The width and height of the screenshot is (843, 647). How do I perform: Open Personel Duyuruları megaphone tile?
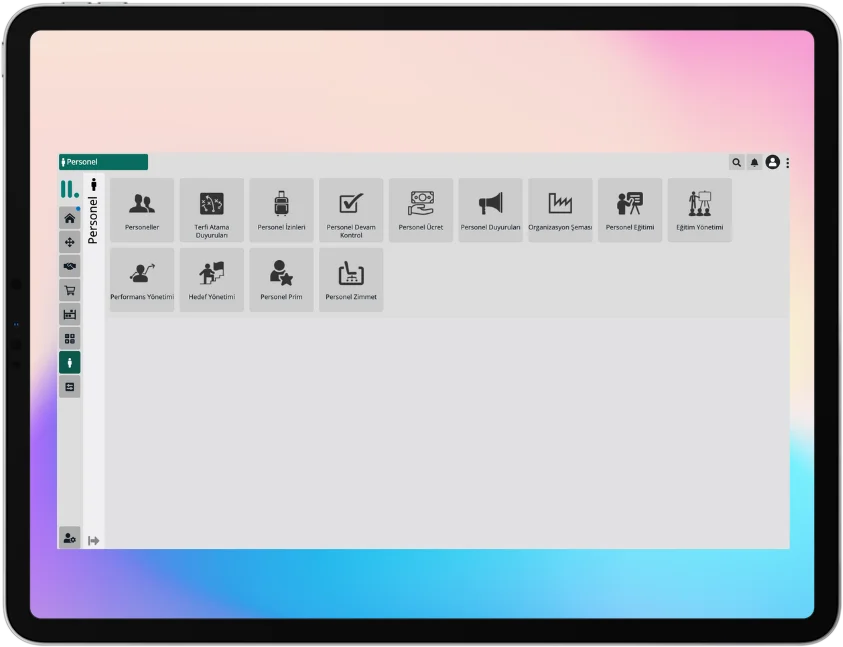(490, 210)
